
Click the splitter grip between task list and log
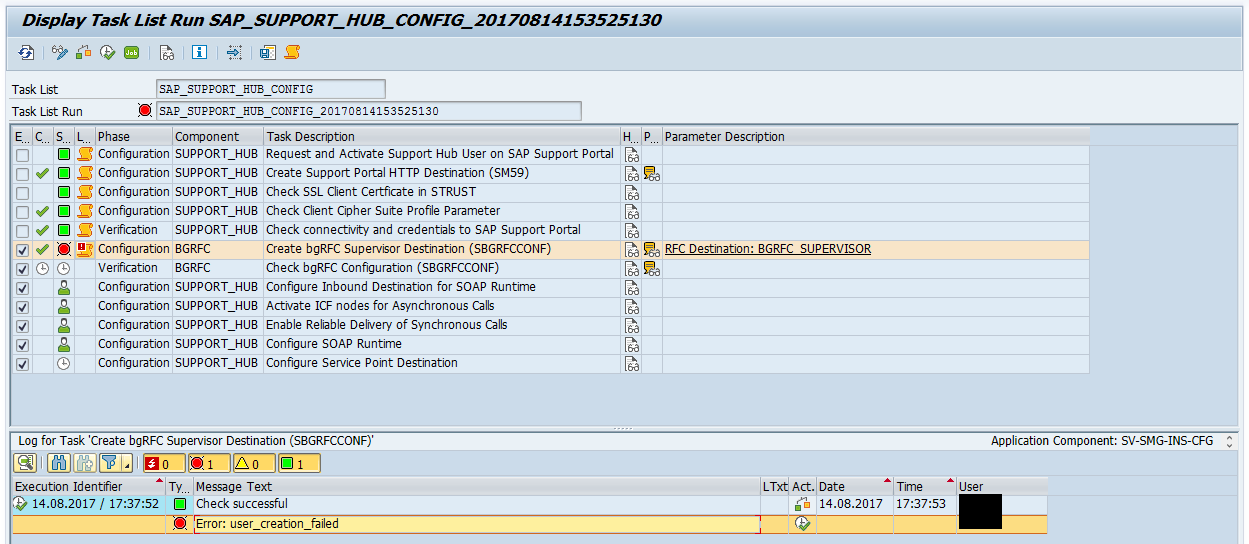pyautogui.click(x=623, y=429)
